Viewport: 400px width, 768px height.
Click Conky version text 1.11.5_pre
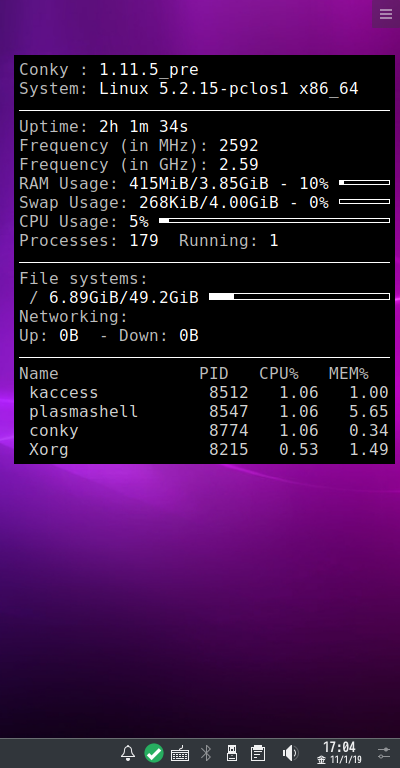149,70
